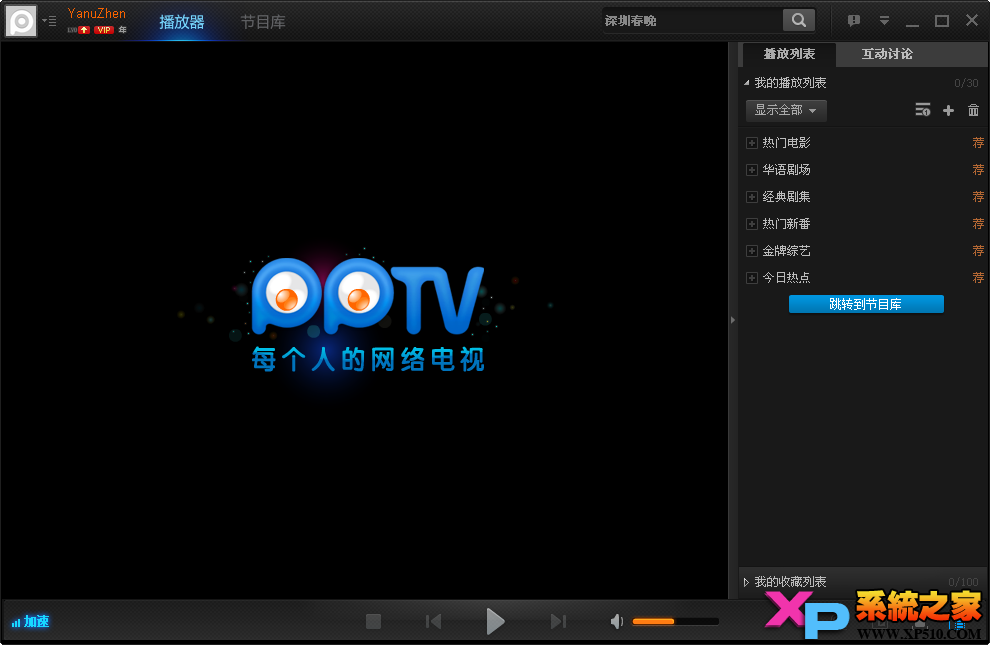The image size is (990, 645).
Task: Mute audio with the speaker icon
Action: pyautogui.click(x=616, y=622)
